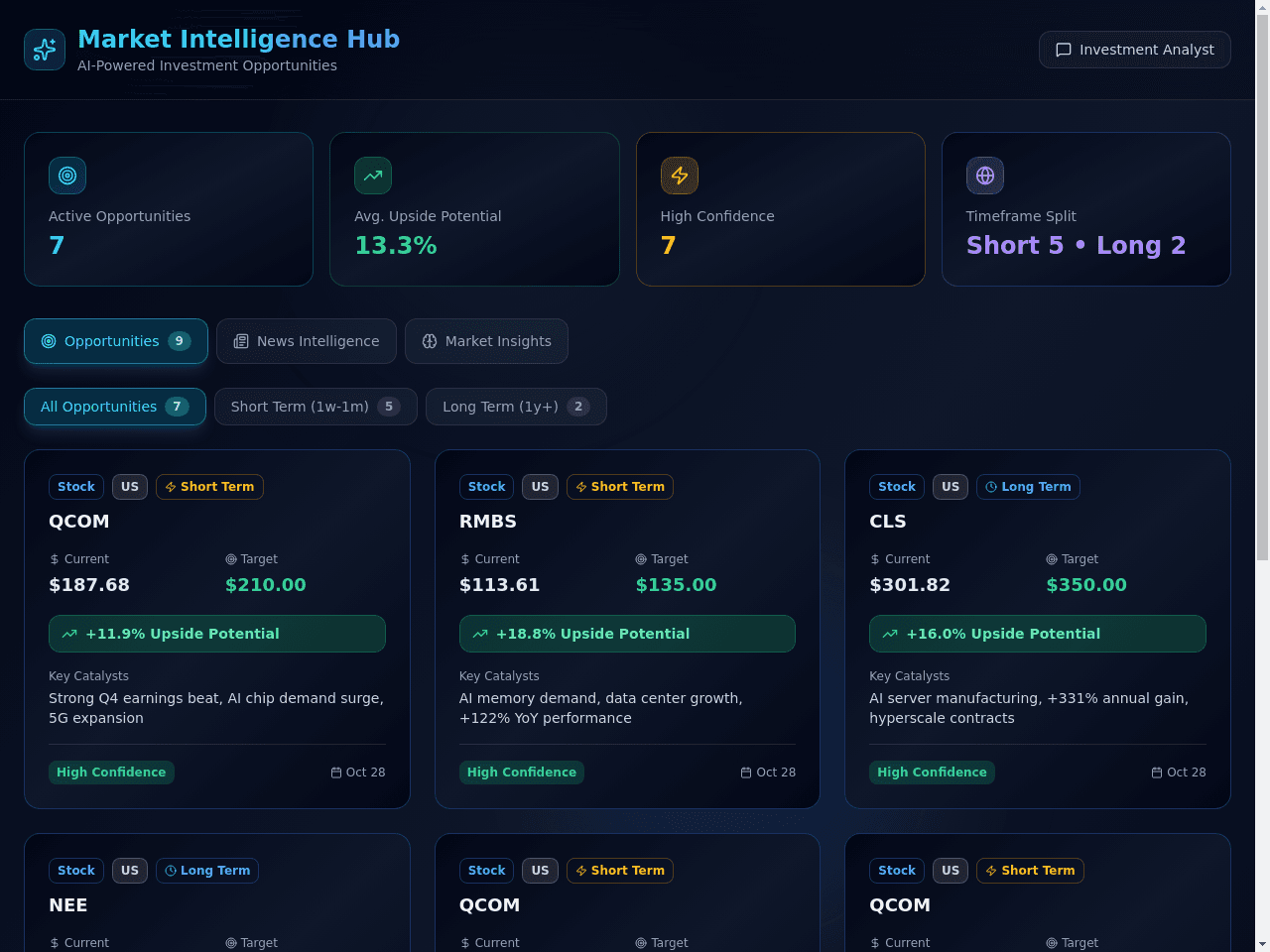This screenshot has width=1270, height=952.
Task: Click the Opportunities tab count badge 9
Action: point(180,341)
